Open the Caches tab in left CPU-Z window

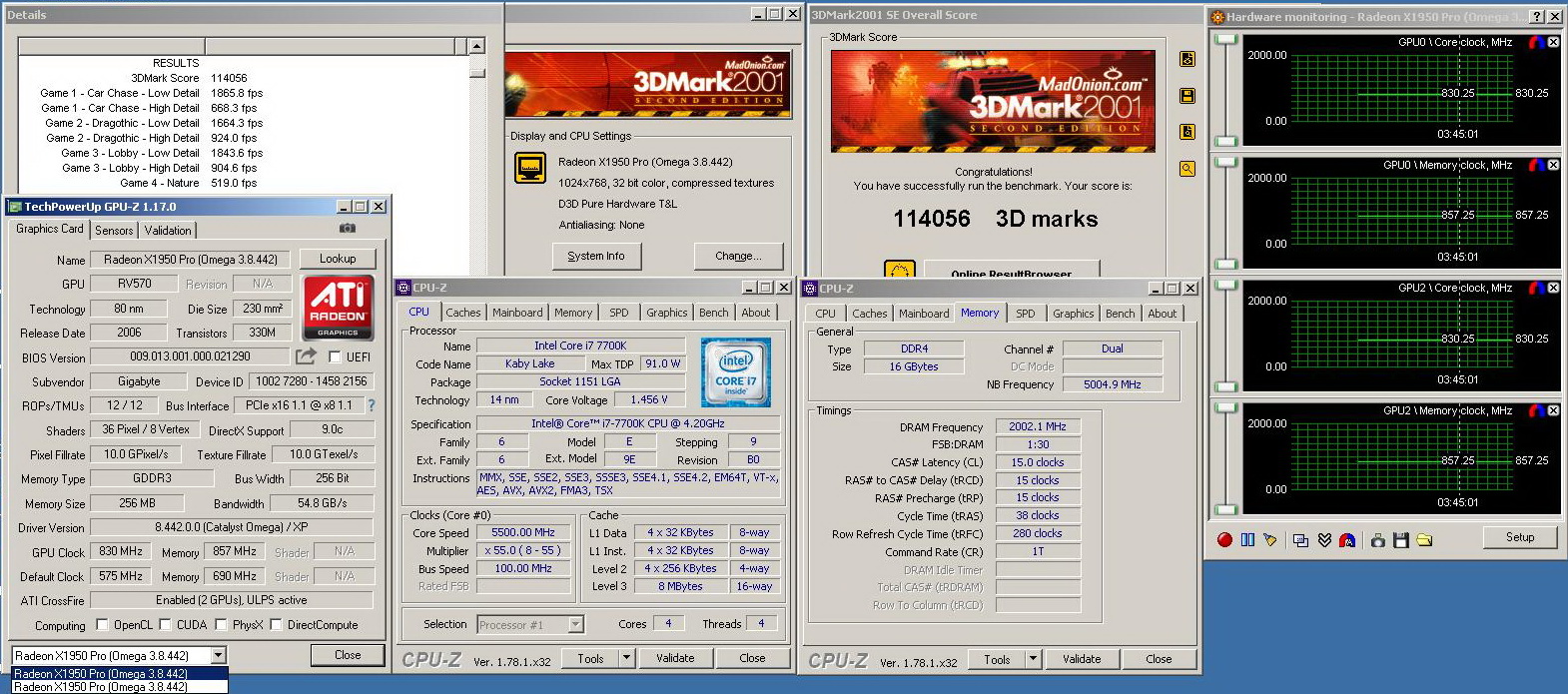(463, 313)
